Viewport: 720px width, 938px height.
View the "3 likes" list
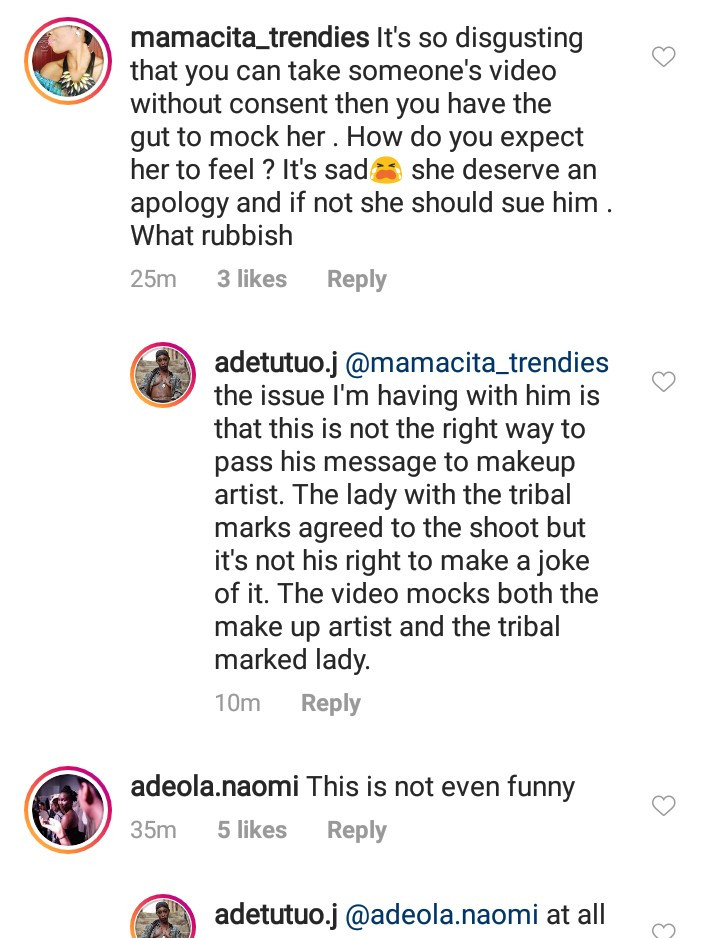click(x=252, y=280)
